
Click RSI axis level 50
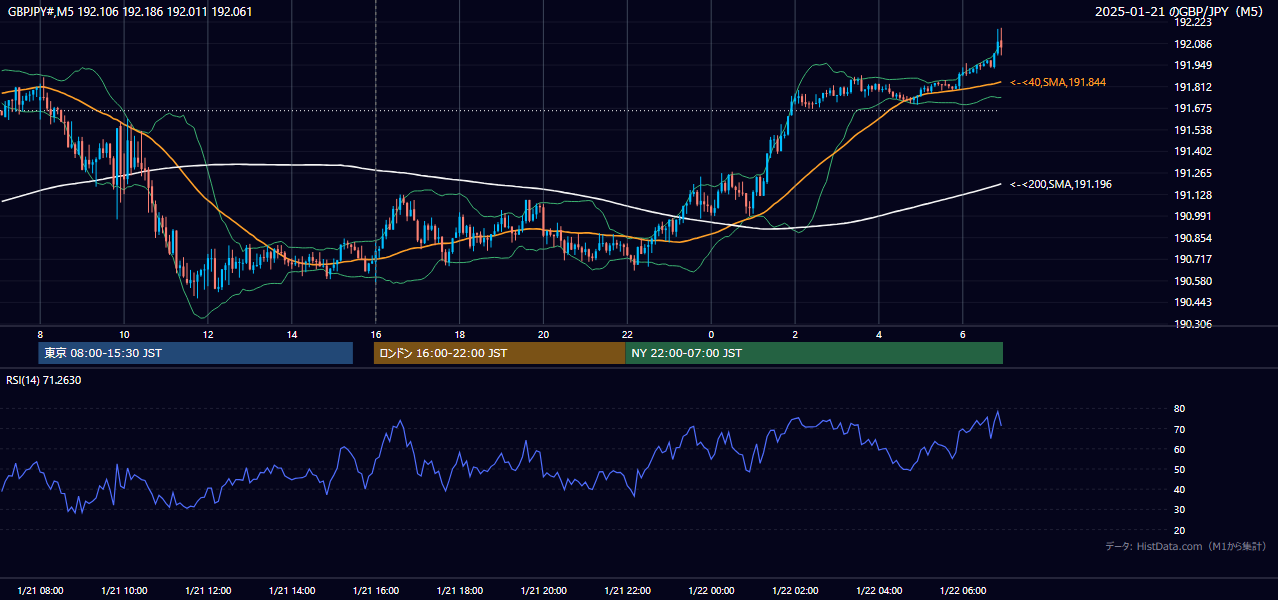(1180, 469)
